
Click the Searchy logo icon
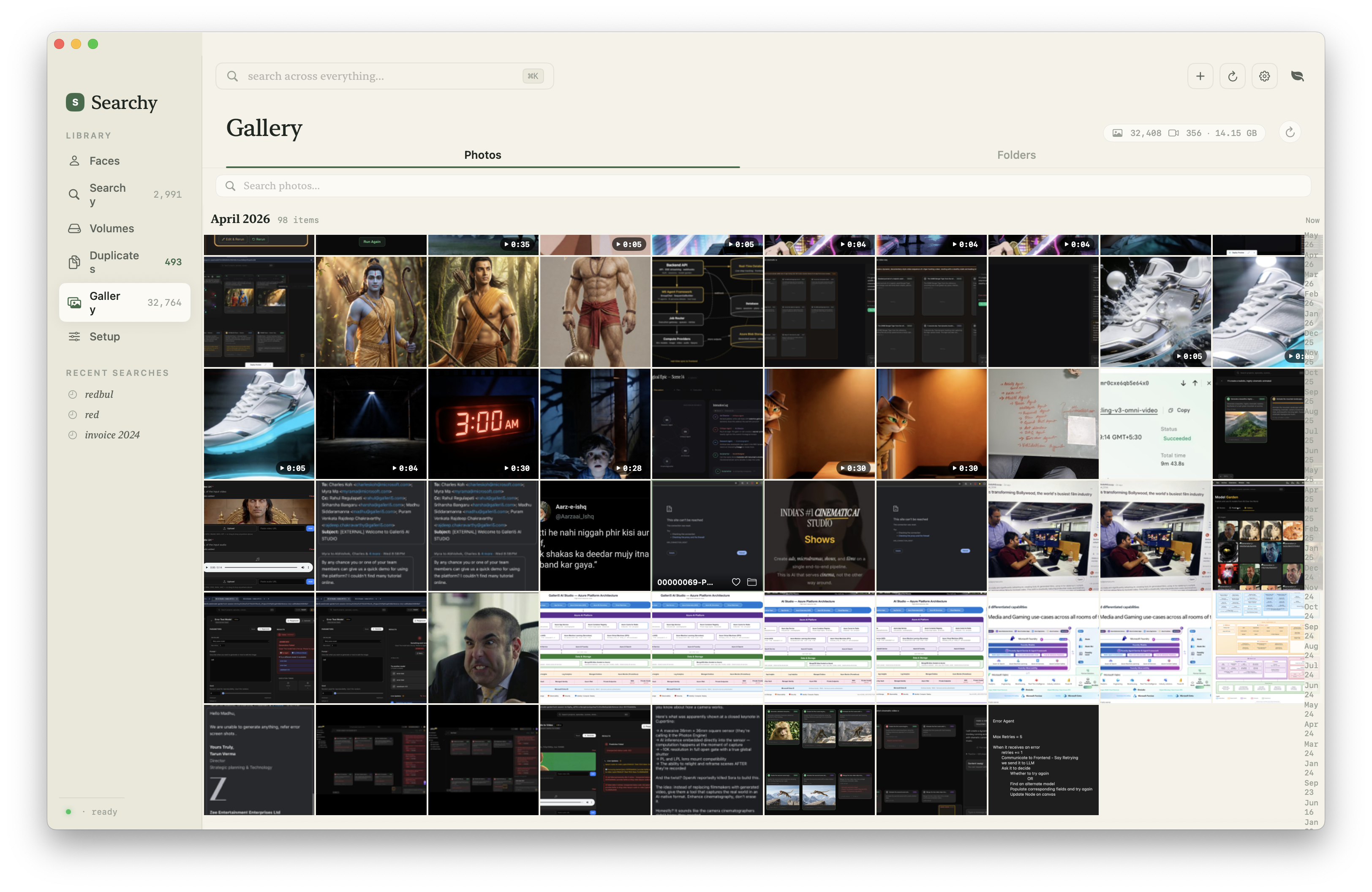point(75,102)
